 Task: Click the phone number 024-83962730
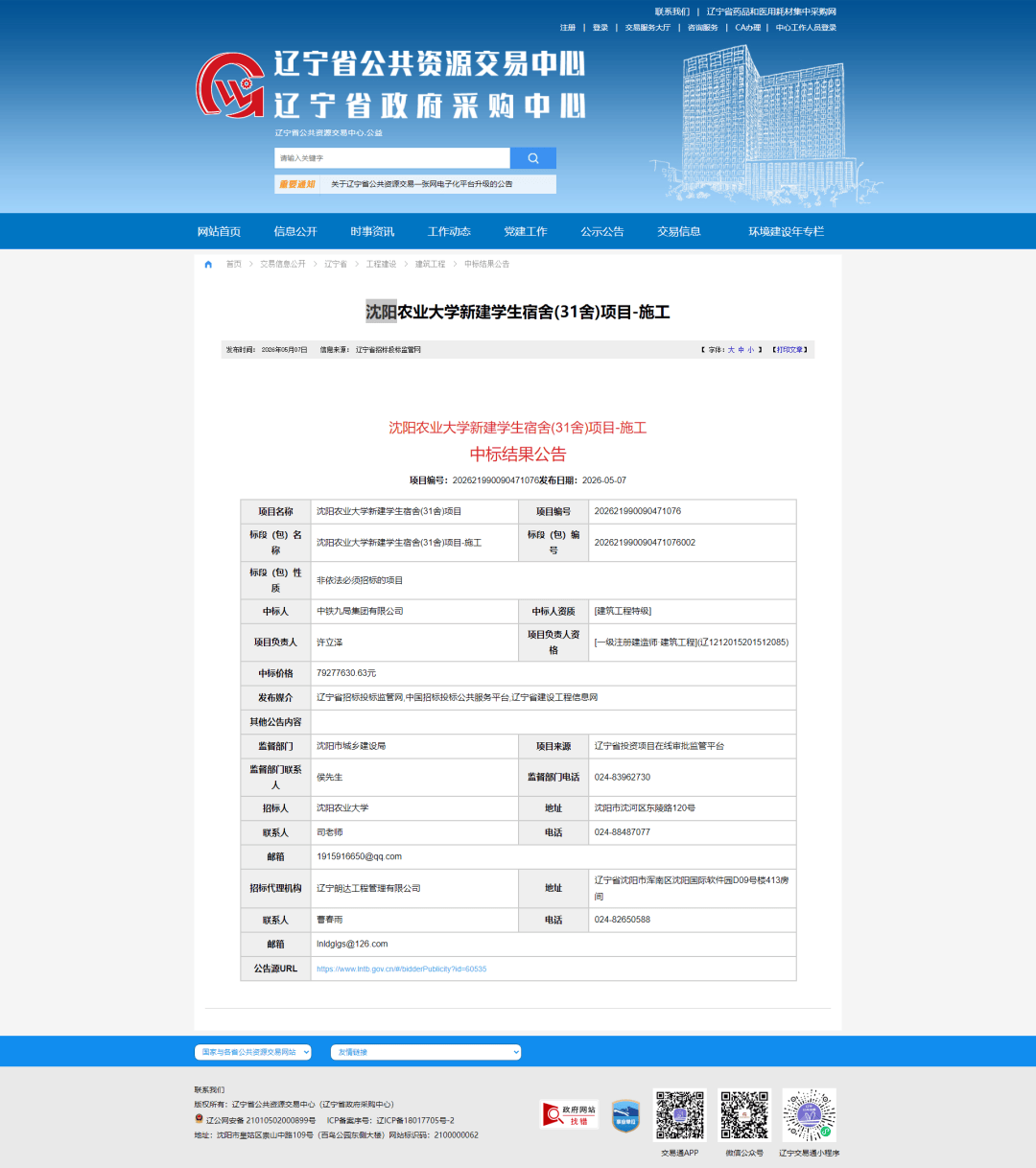click(623, 777)
